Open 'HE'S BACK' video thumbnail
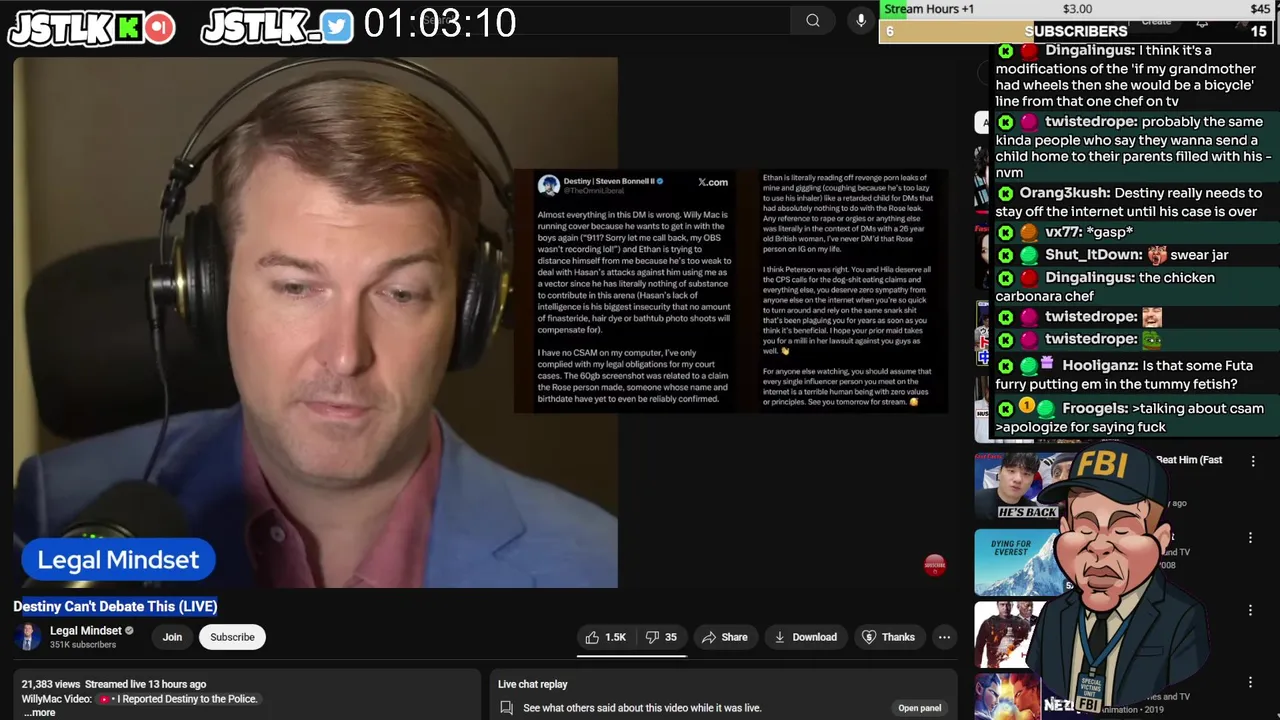1280x720 pixels. [1016, 487]
